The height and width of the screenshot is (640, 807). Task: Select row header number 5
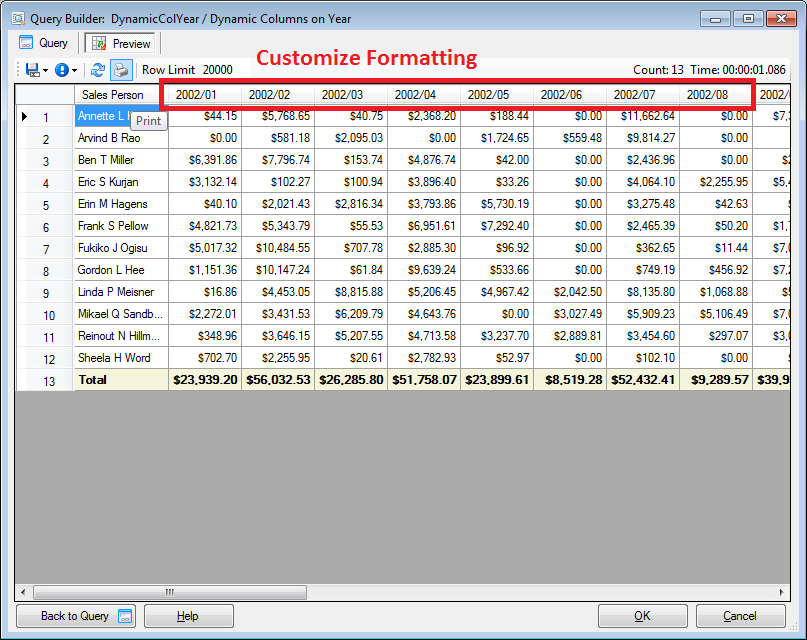tap(45, 205)
